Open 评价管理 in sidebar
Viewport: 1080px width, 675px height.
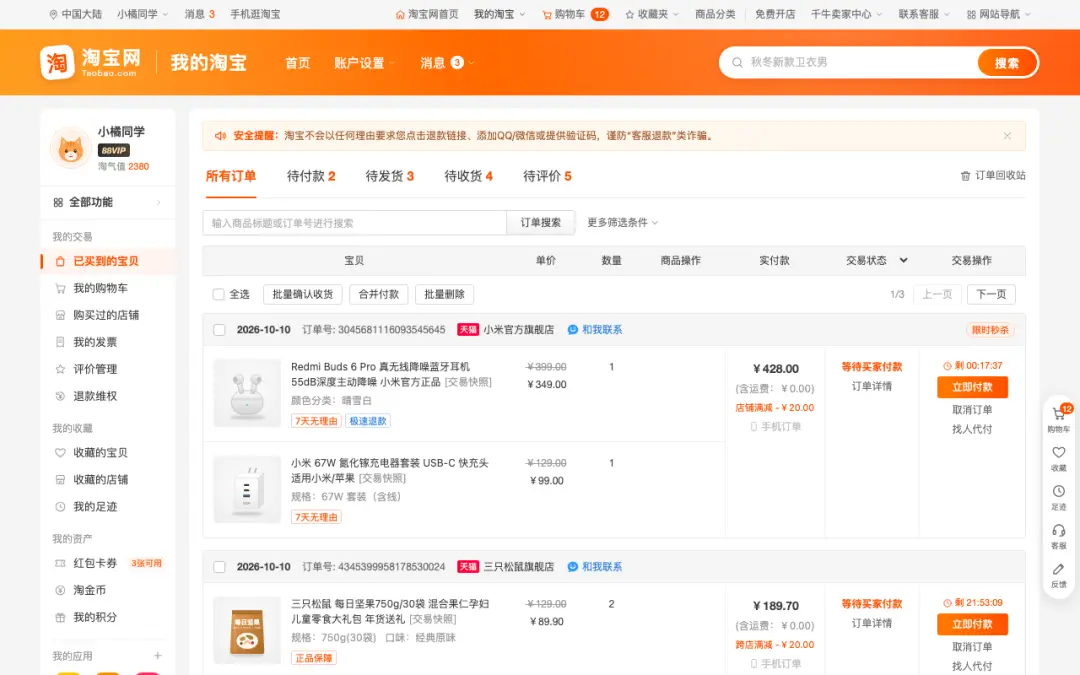coord(94,369)
